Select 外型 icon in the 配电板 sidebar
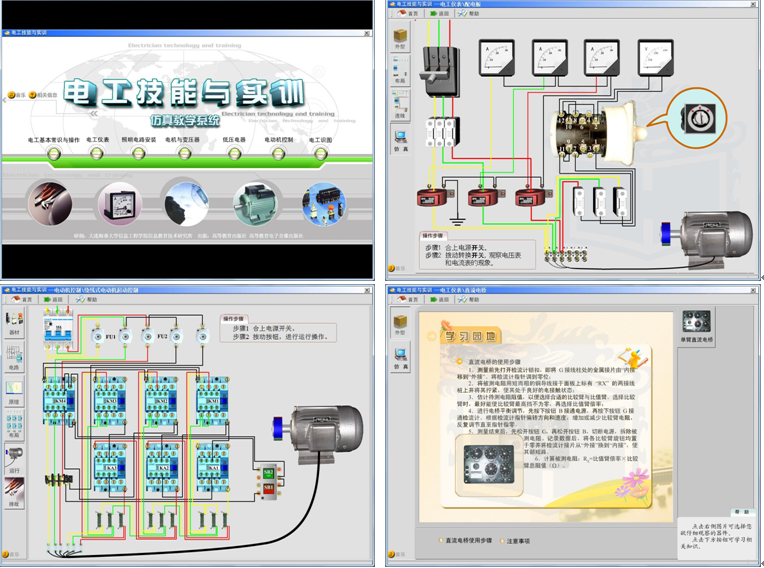This screenshot has height=568, width=764. pyautogui.click(x=400, y=39)
